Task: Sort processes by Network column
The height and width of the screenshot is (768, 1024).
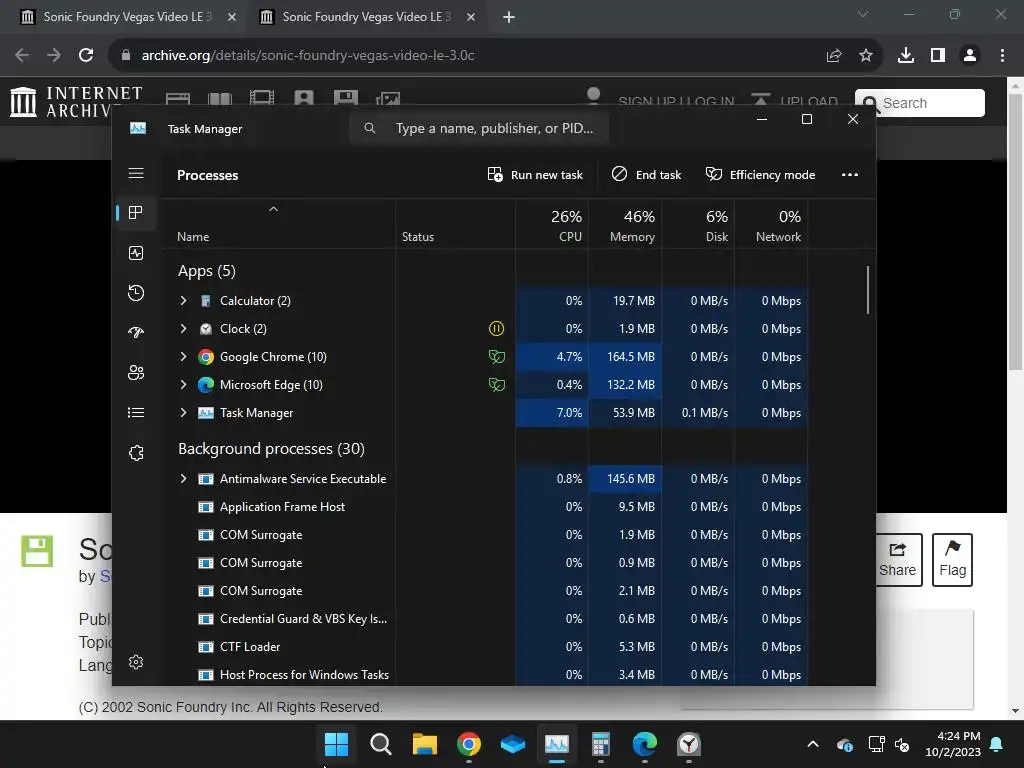Action: [x=771, y=224]
